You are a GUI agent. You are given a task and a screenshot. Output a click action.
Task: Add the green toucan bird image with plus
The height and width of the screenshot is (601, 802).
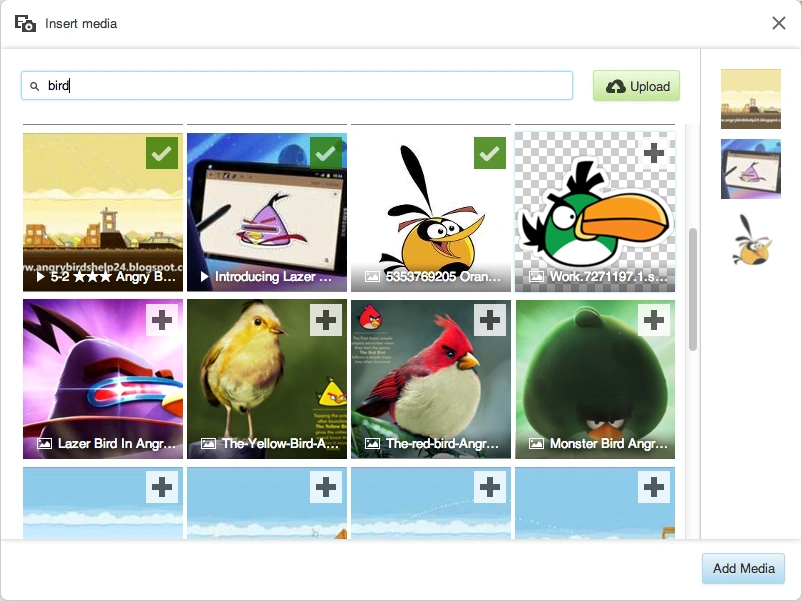[654, 153]
